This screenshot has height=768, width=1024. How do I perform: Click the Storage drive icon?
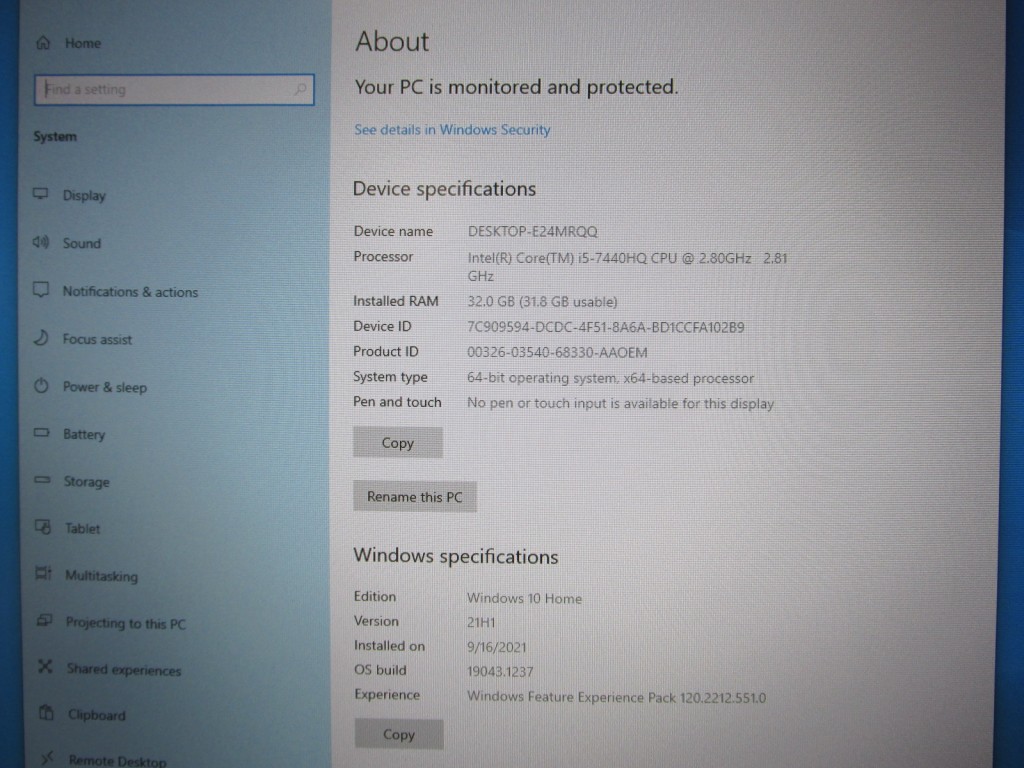click(42, 480)
